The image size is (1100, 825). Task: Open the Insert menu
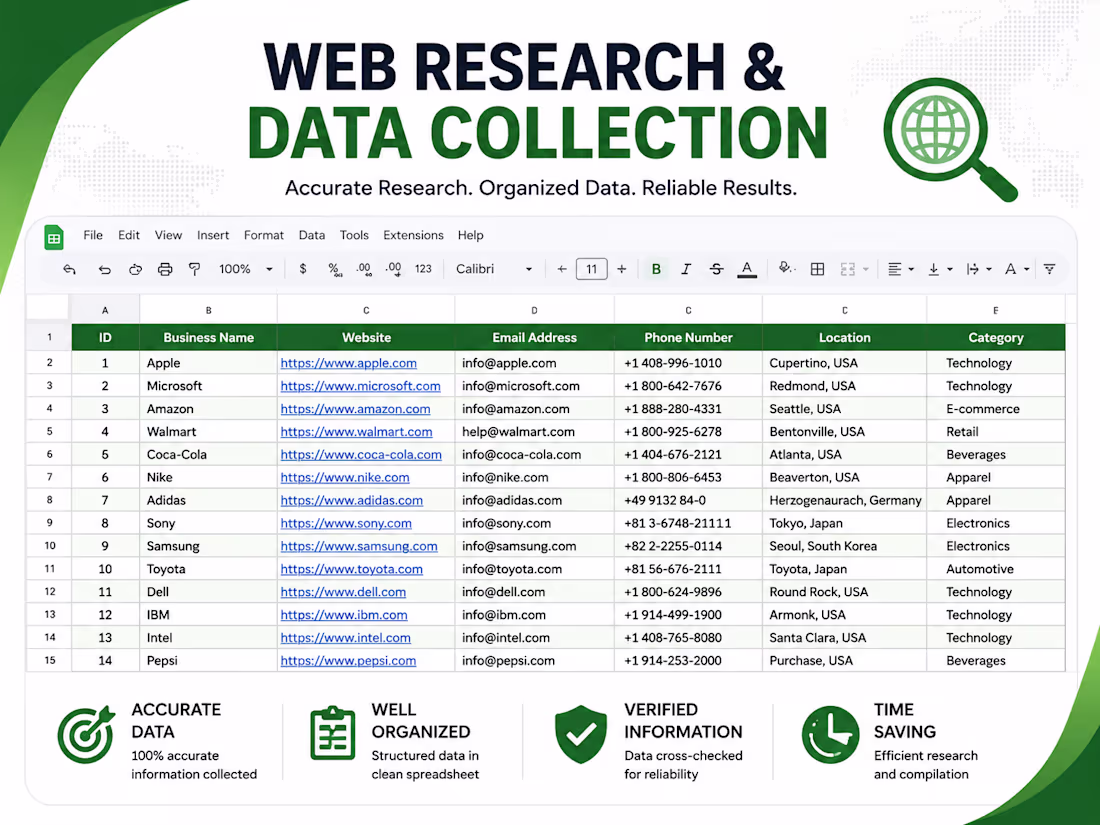tap(213, 235)
